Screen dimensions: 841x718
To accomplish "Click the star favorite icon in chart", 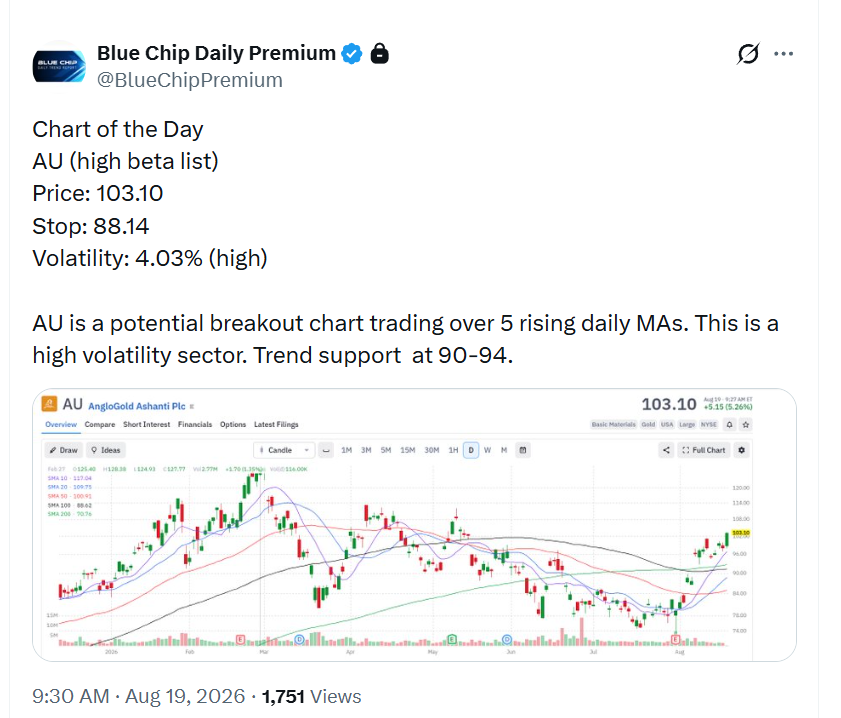I will pos(746,425).
